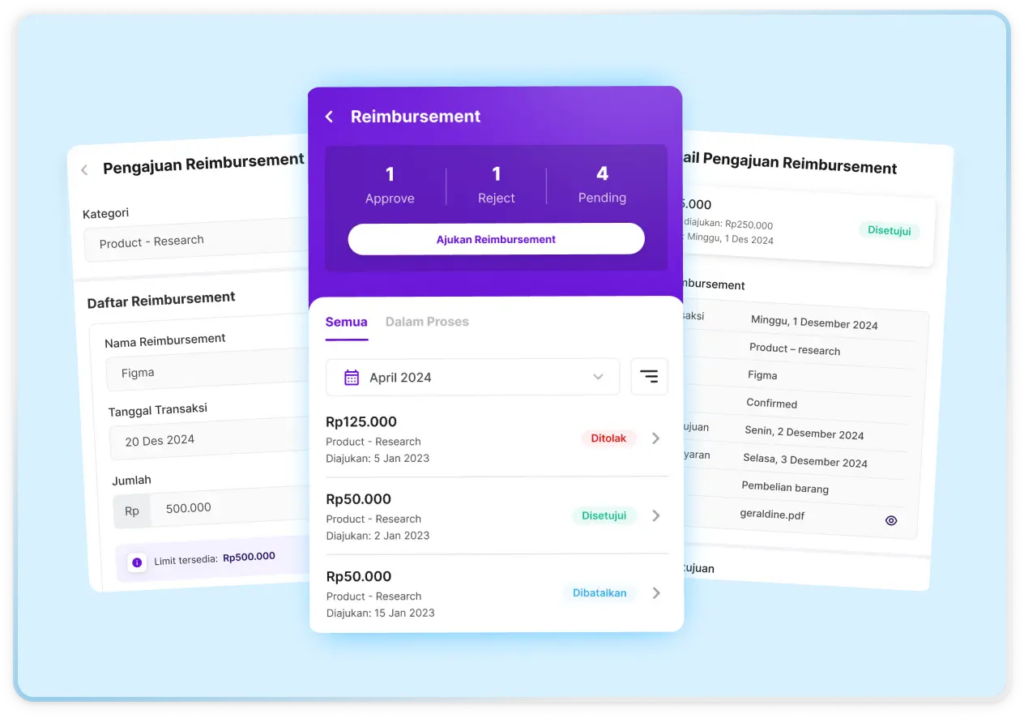Open the Ditolak Rp125.000 entry chevron
Image resolution: width=1024 pixels, height=718 pixels.
click(656, 438)
